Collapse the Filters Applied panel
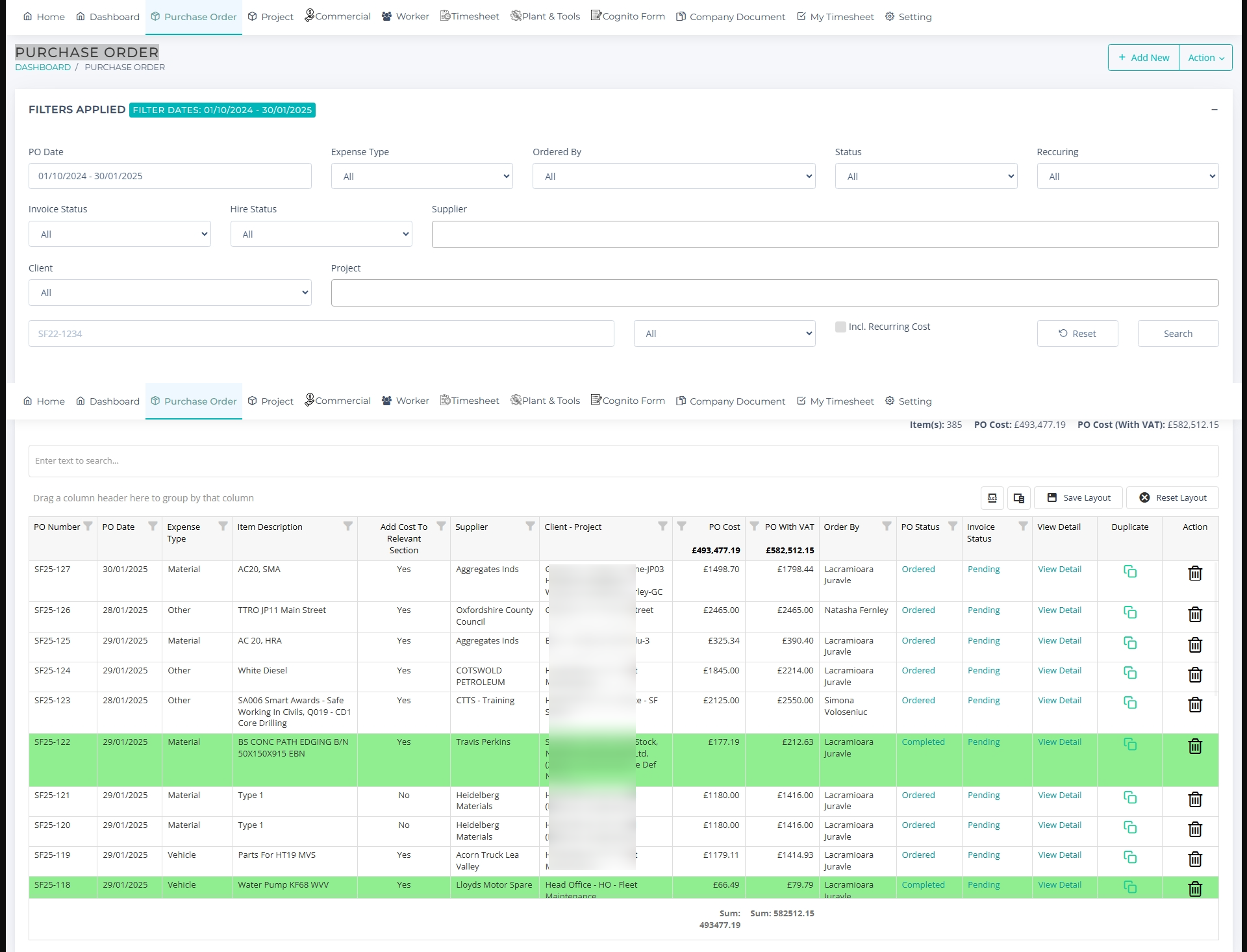Screen dimensions: 1247x952 pyautogui.click(x=1214, y=110)
